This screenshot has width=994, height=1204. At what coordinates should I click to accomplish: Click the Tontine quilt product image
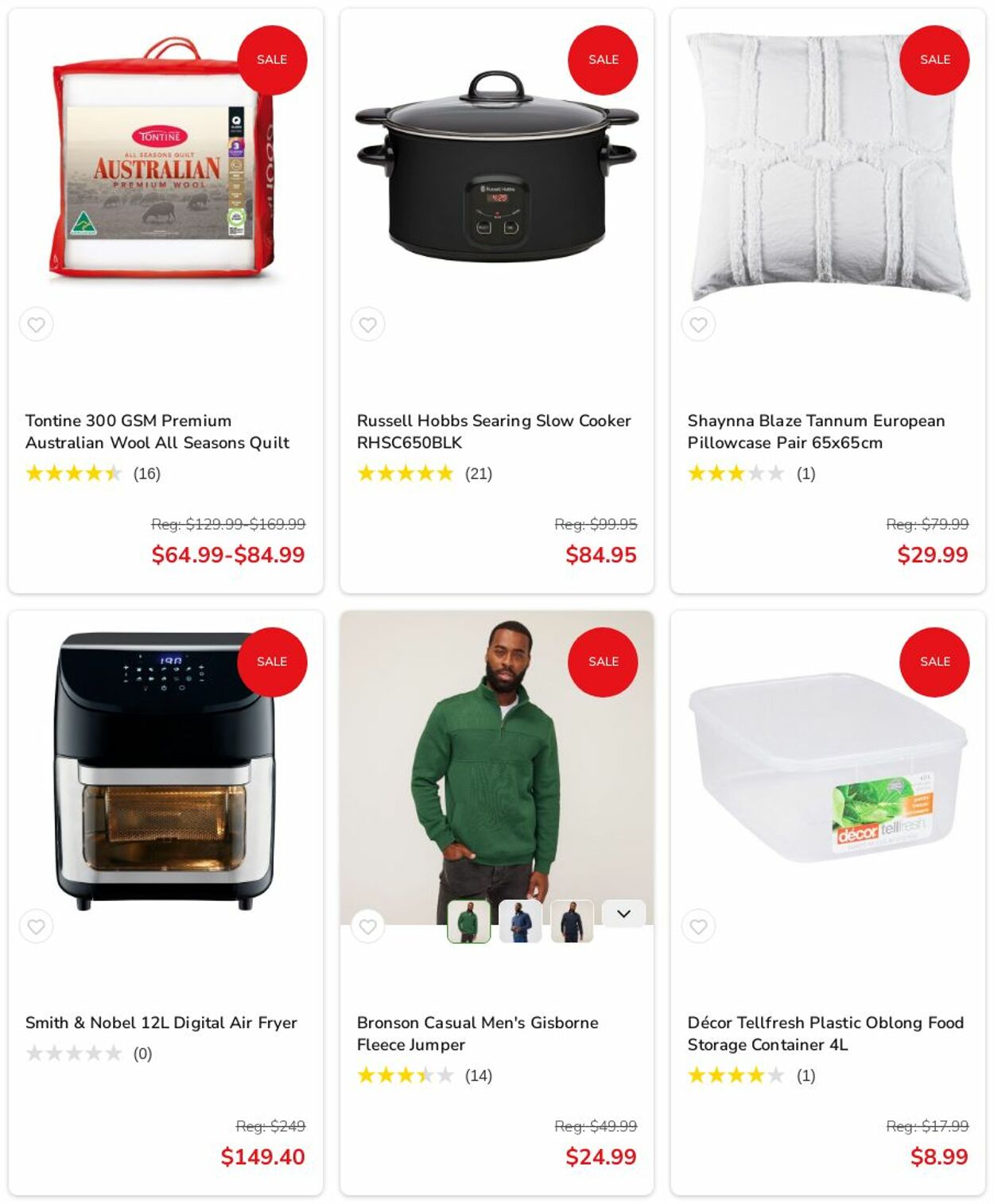tap(163, 157)
